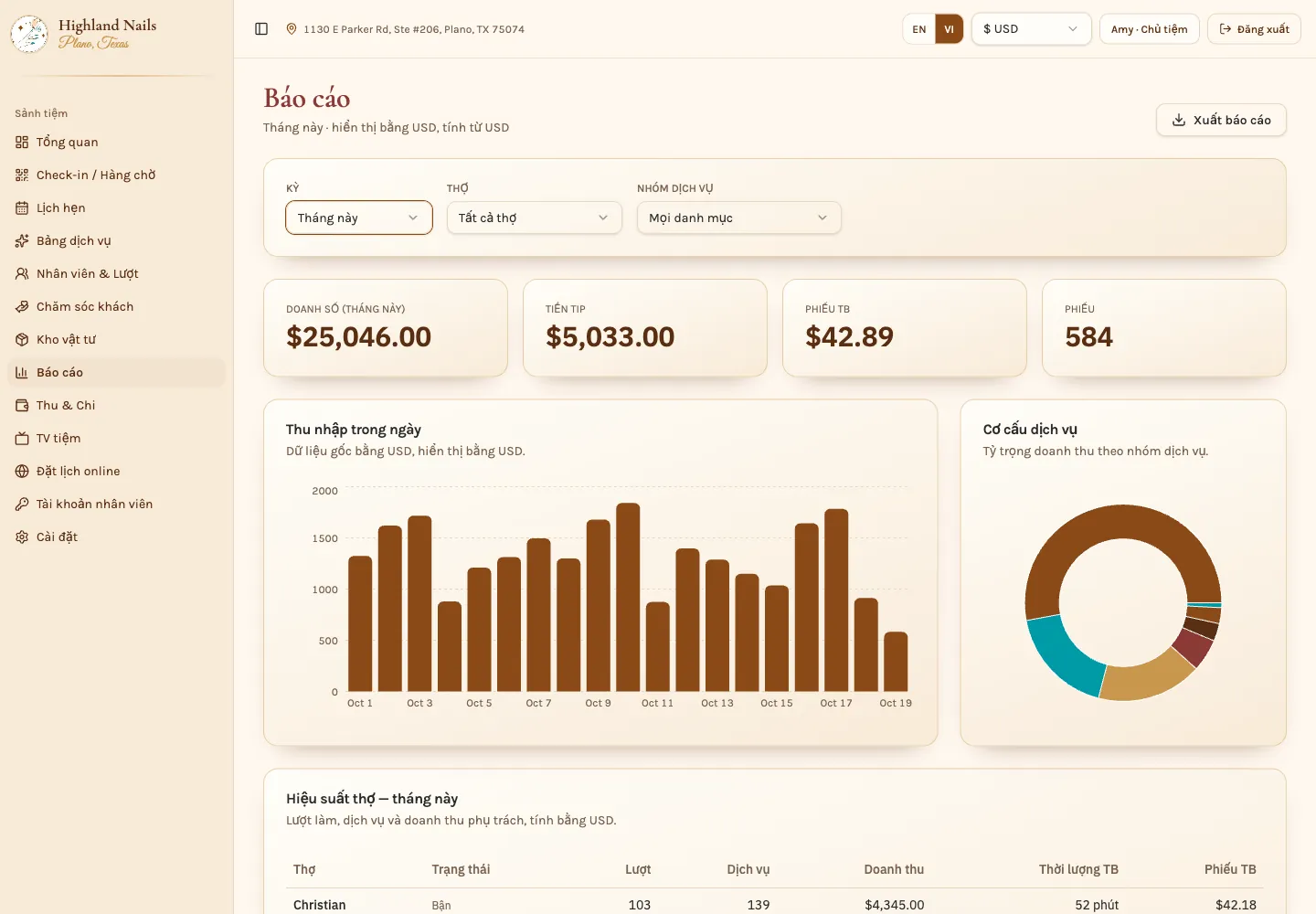Image resolution: width=1316 pixels, height=914 pixels.
Task: Open the Tháng này period dropdown
Action: pyautogui.click(x=359, y=218)
